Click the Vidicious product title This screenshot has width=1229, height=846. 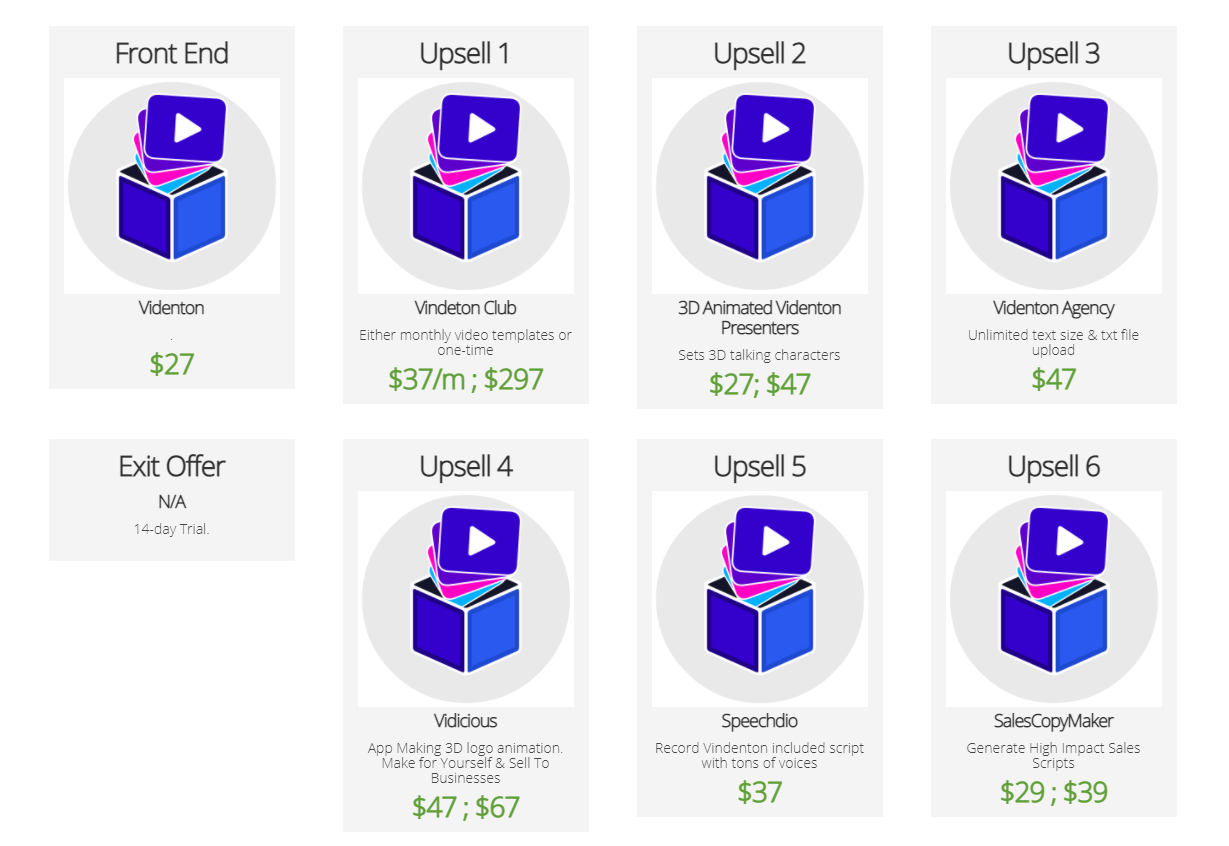466,721
